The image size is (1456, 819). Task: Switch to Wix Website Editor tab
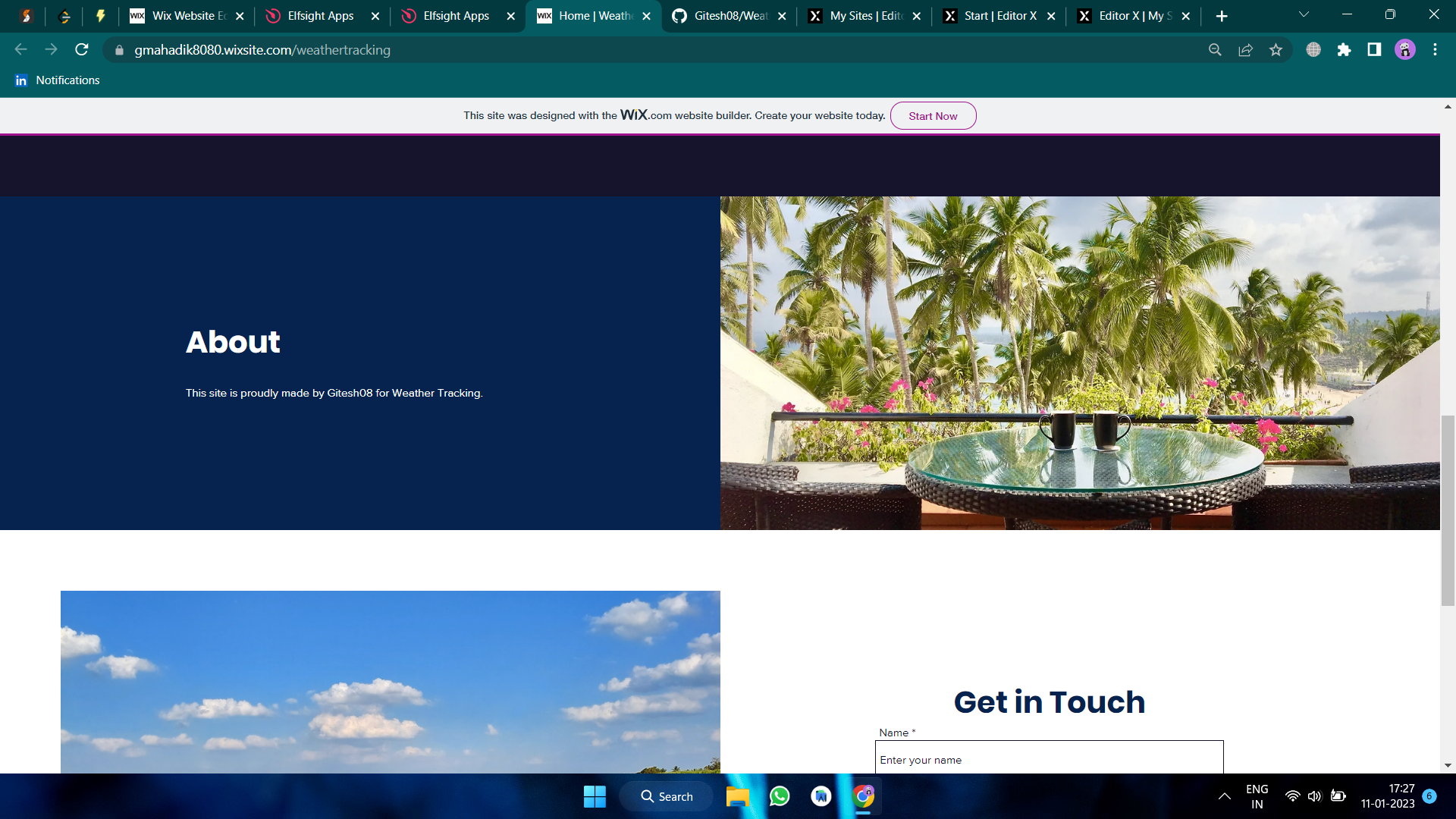[186, 16]
